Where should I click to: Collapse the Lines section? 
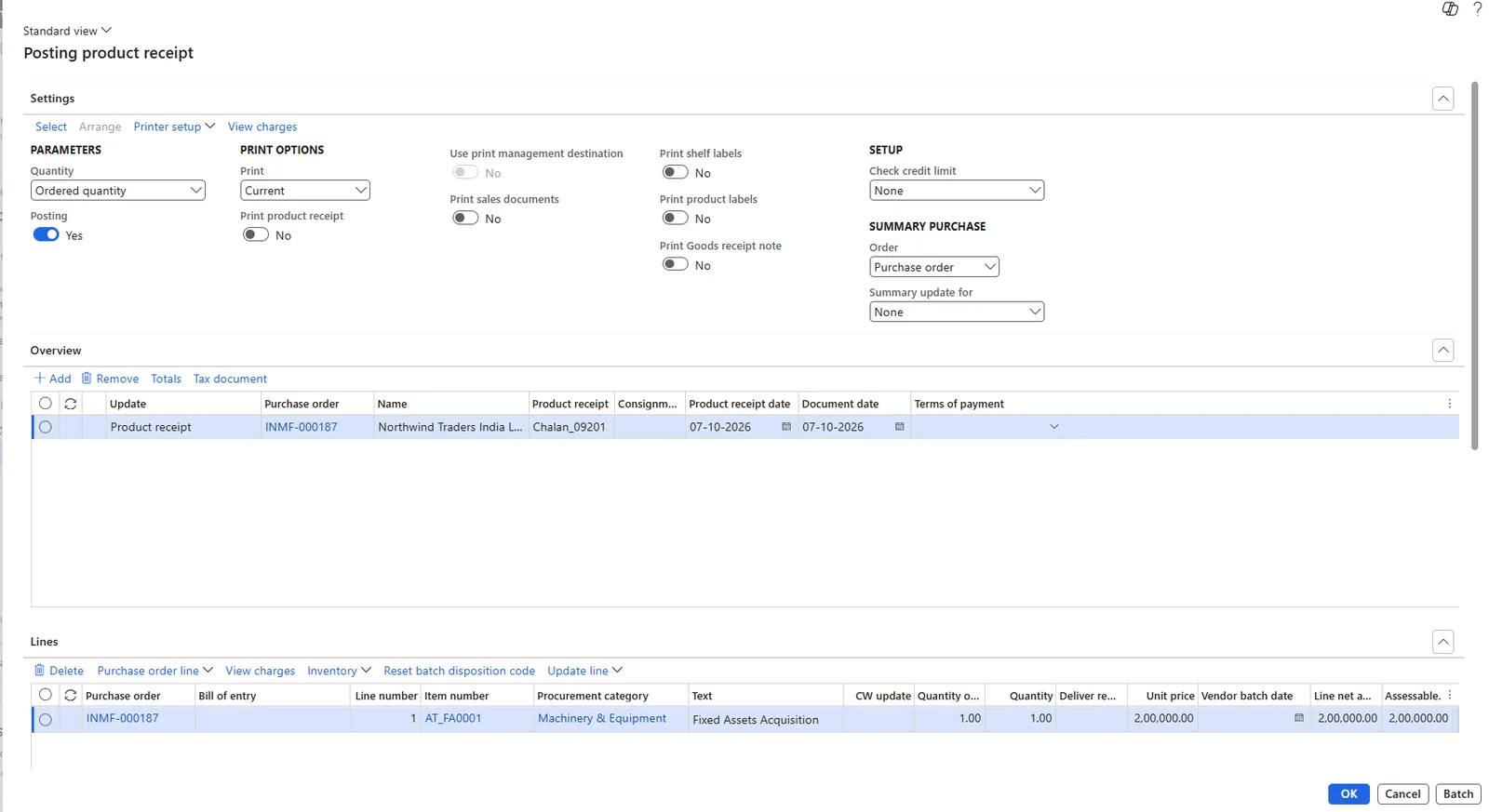tap(1443, 642)
